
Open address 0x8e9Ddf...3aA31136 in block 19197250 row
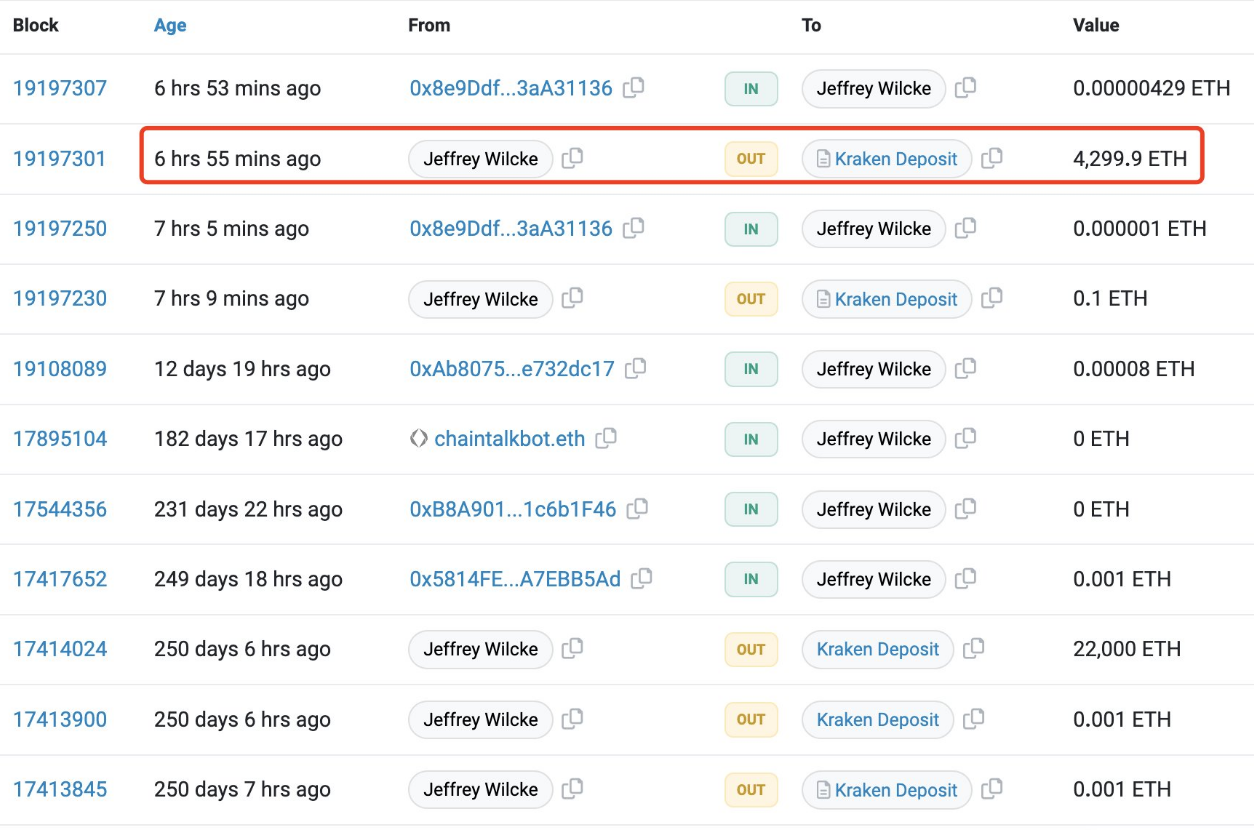tap(510, 229)
